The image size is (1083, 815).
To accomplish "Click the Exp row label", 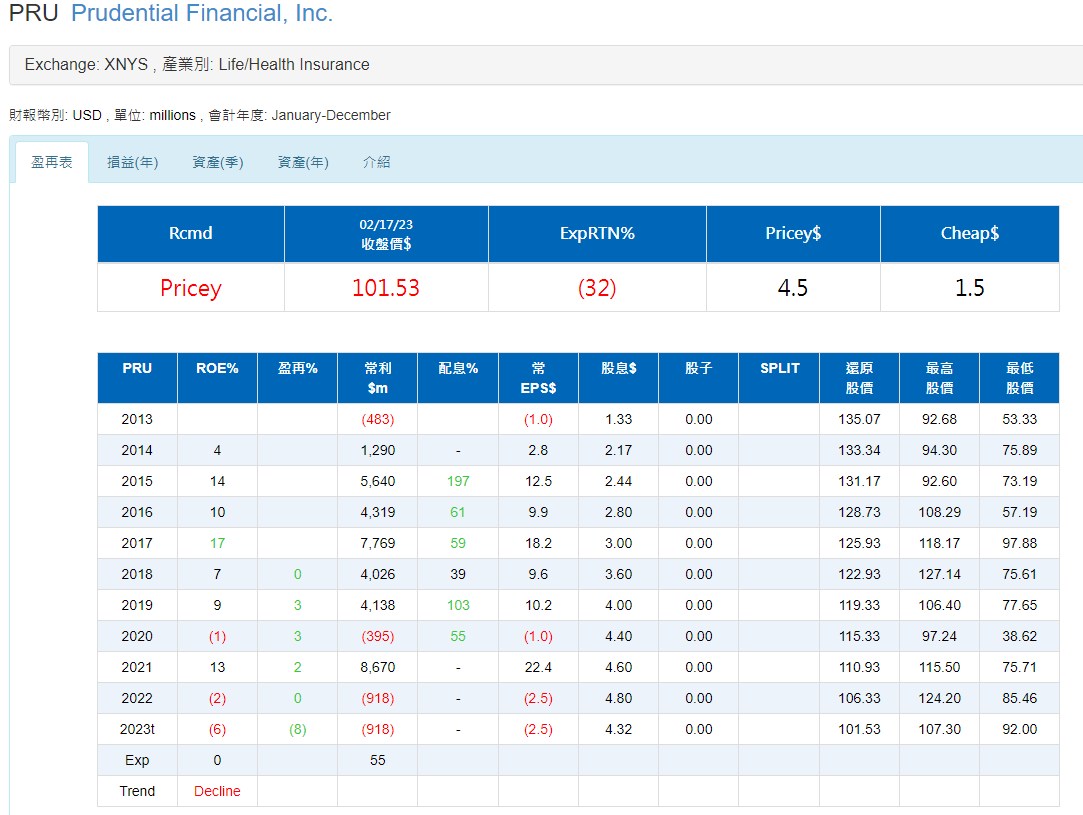I will coord(137,761).
